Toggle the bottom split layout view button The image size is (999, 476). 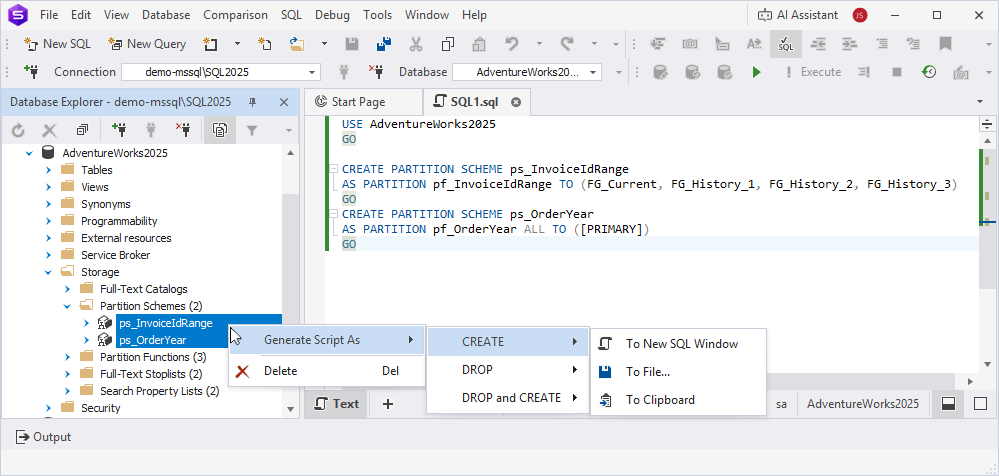(949, 404)
